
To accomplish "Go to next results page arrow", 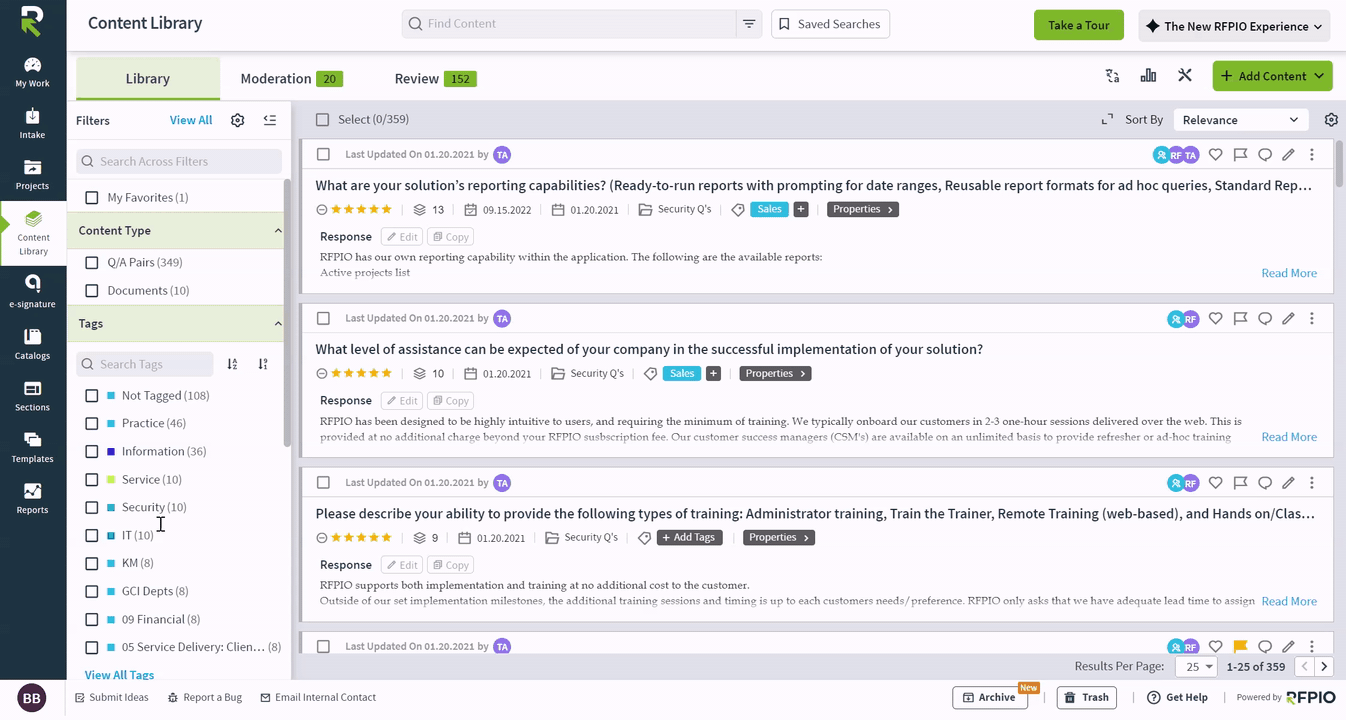I will coord(1324,666).
